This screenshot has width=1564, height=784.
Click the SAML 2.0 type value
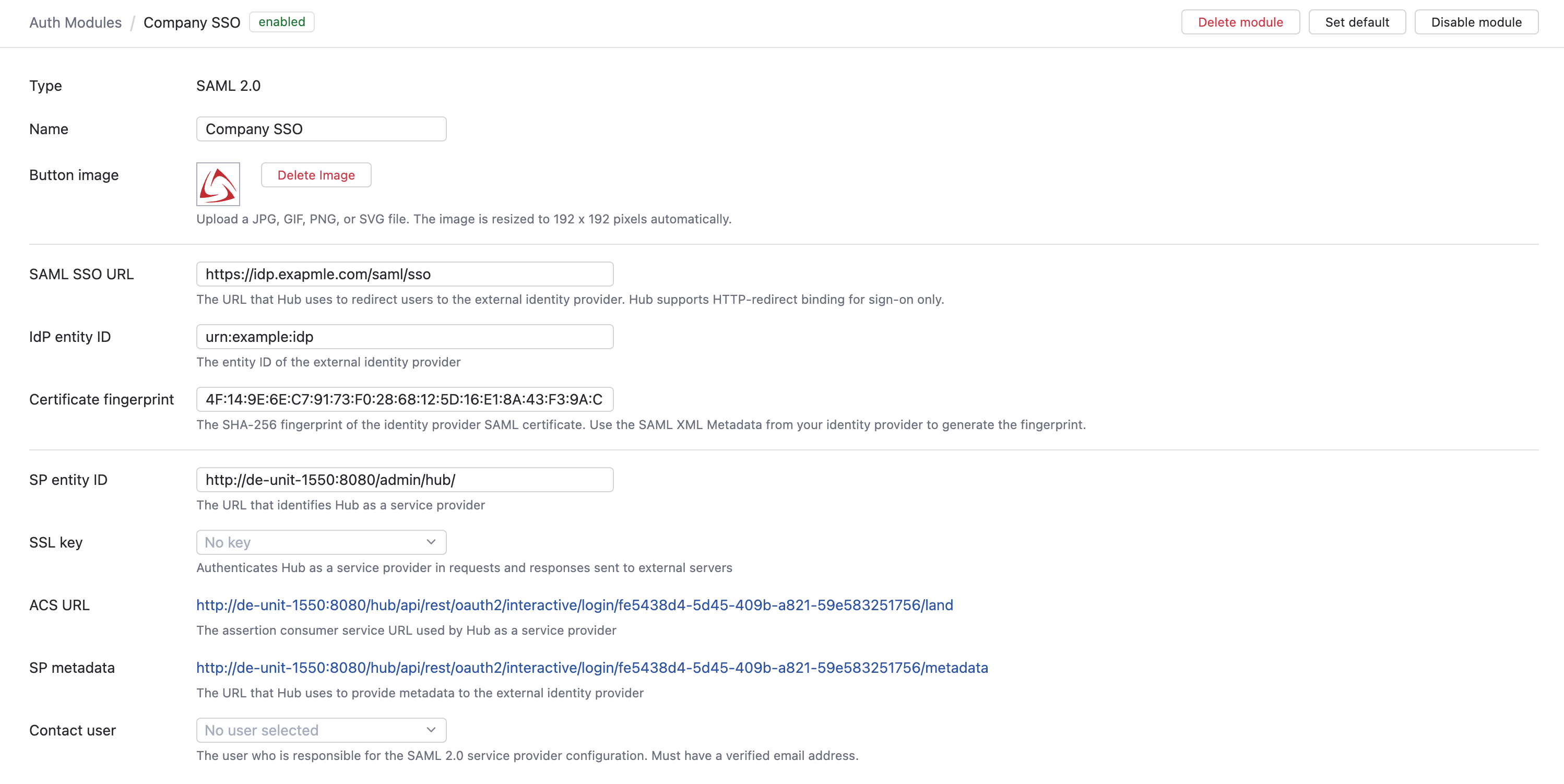[x=228, y=86]
